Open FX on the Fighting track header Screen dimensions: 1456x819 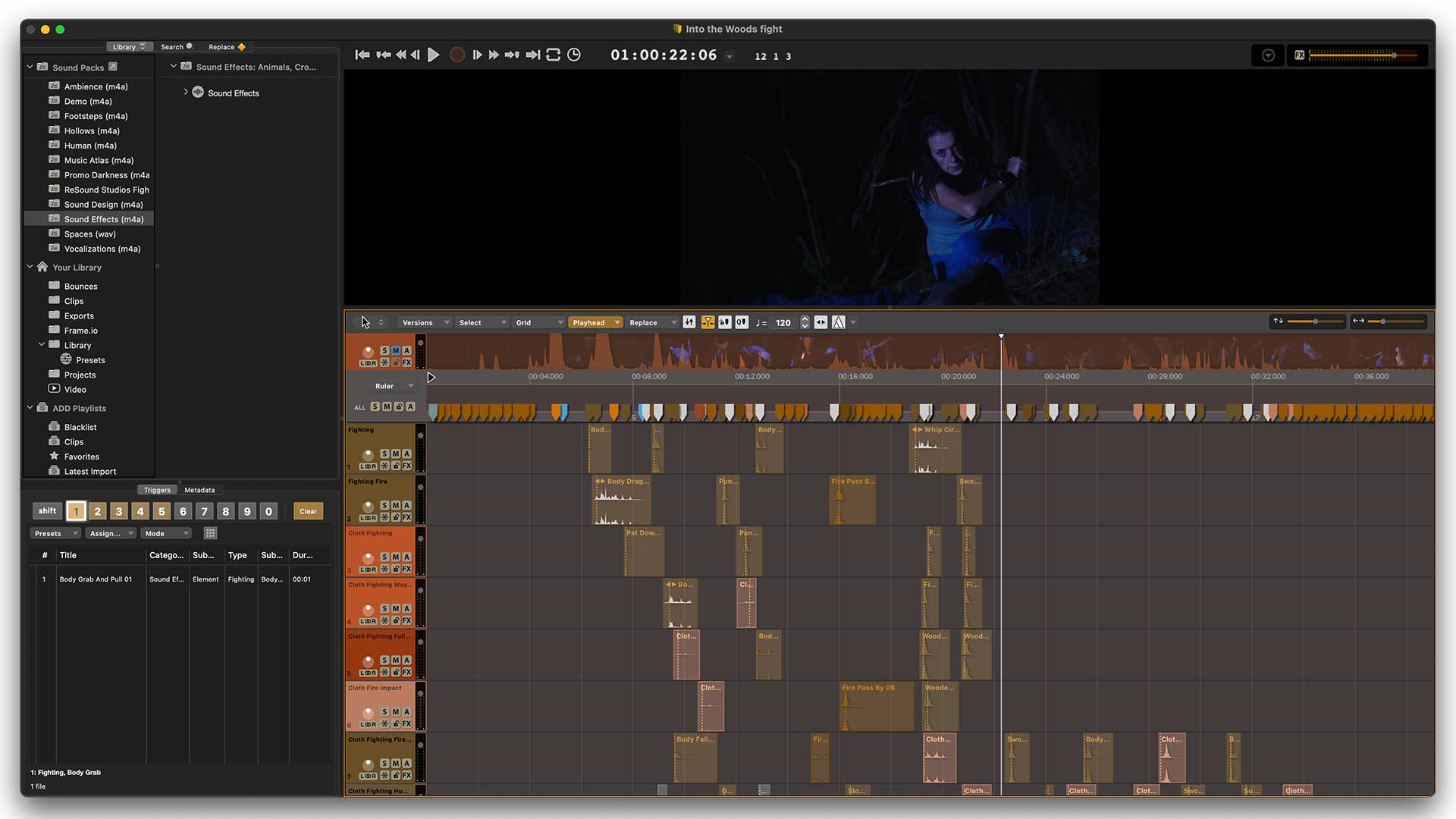(x=407, y=465)
